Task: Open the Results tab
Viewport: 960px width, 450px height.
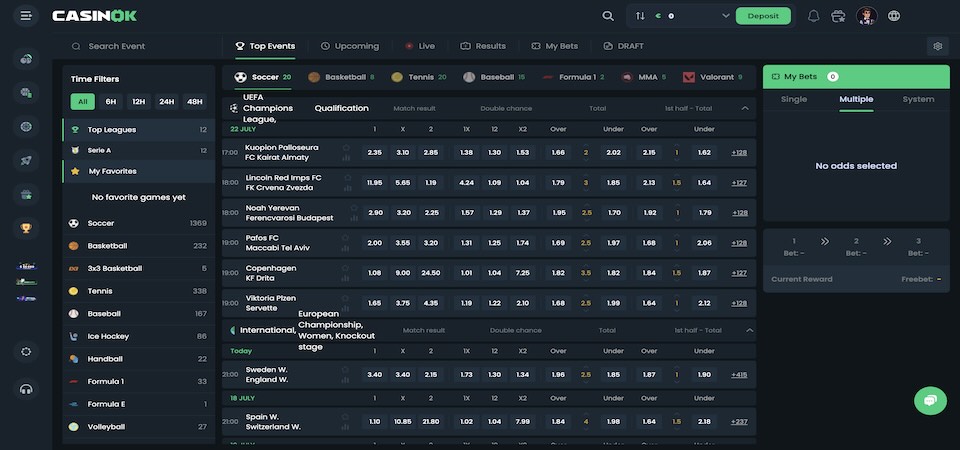Action: (x=483, y=46)
